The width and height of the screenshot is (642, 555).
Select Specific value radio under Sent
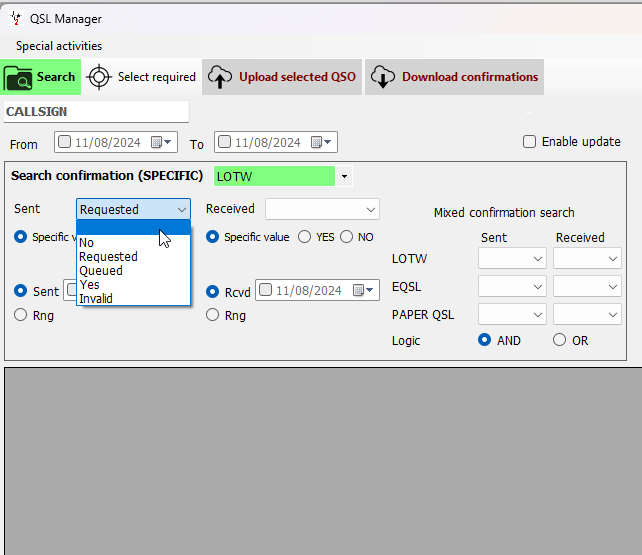[20, 237]
